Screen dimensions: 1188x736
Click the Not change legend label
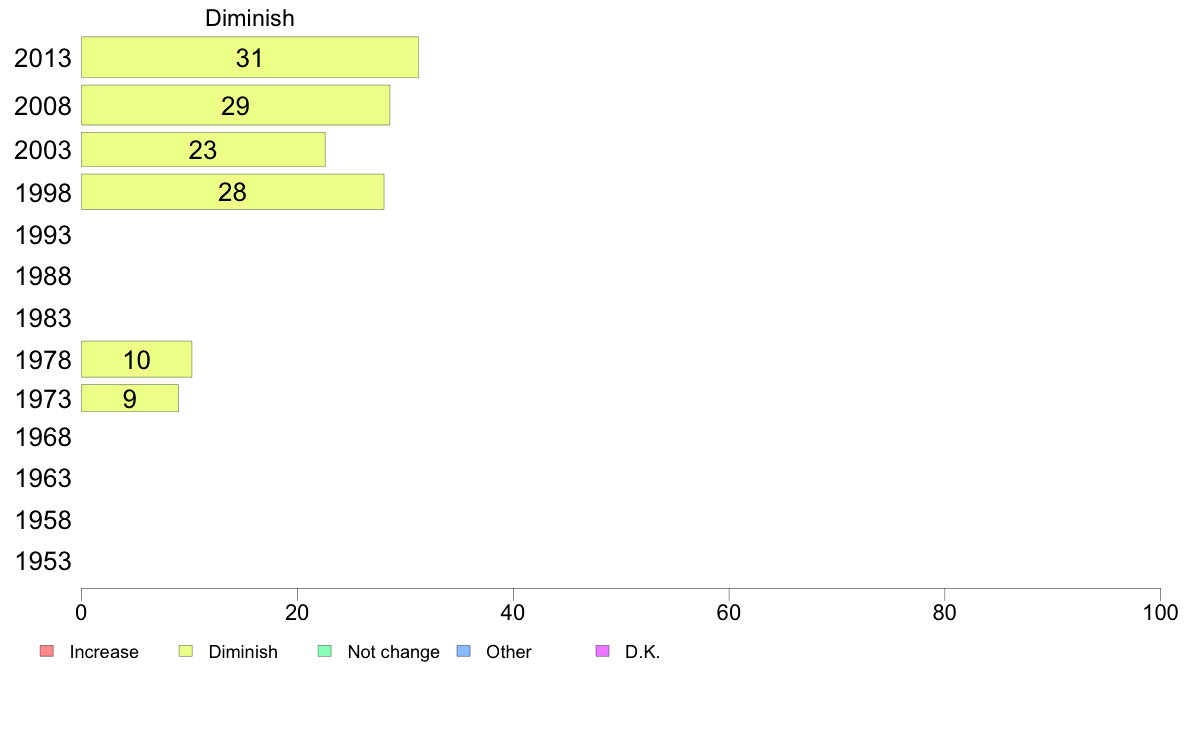tap(393, 652)
